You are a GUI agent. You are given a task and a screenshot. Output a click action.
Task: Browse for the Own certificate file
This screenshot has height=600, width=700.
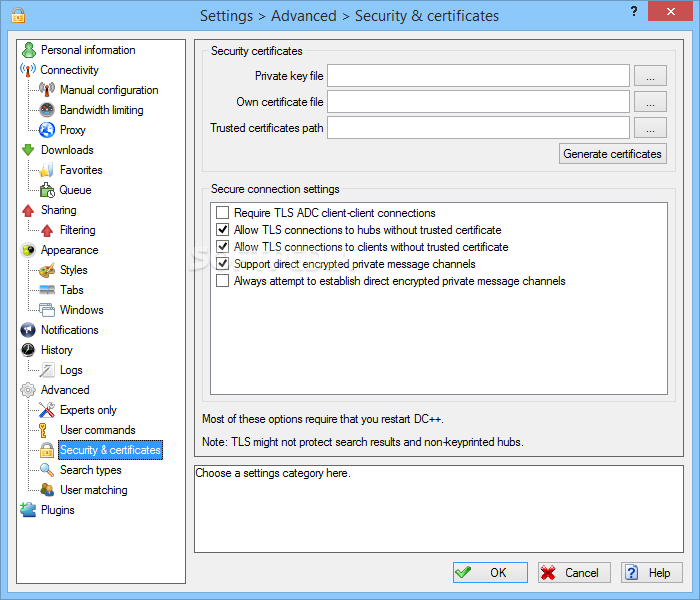point(650,102)
